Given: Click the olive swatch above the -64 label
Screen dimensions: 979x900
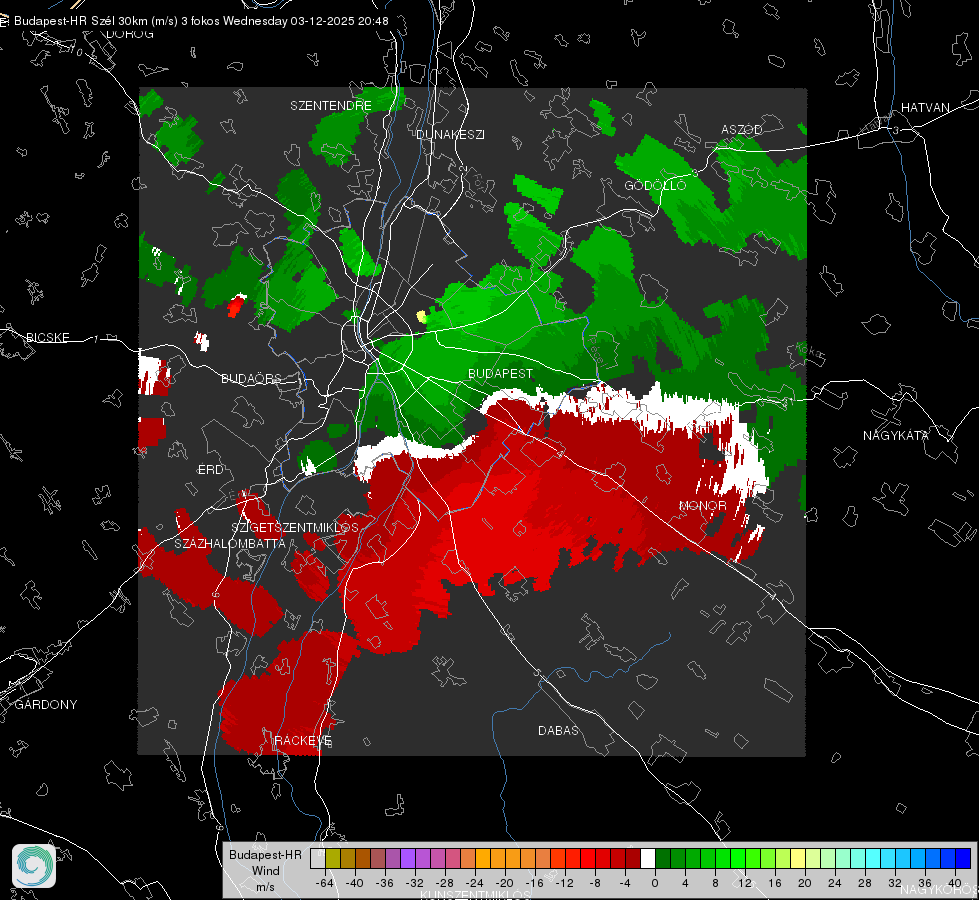Looking at the screenshot, I should (x=333, y=859).
